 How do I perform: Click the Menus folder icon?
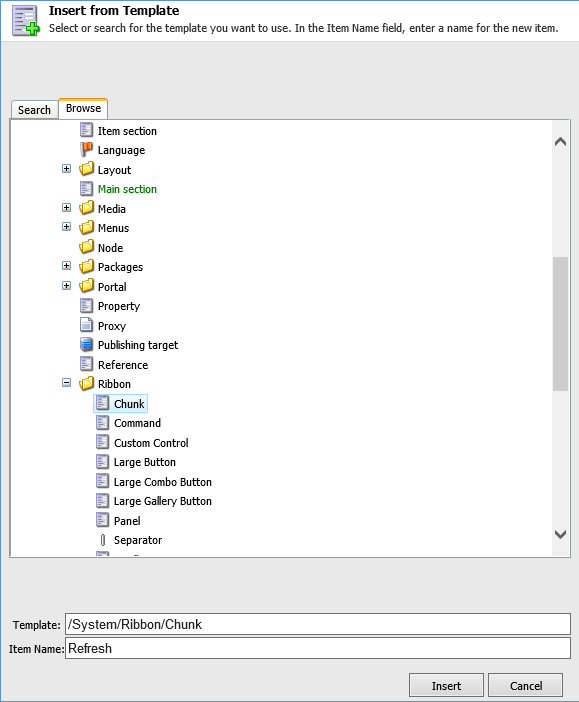point(86,227)
